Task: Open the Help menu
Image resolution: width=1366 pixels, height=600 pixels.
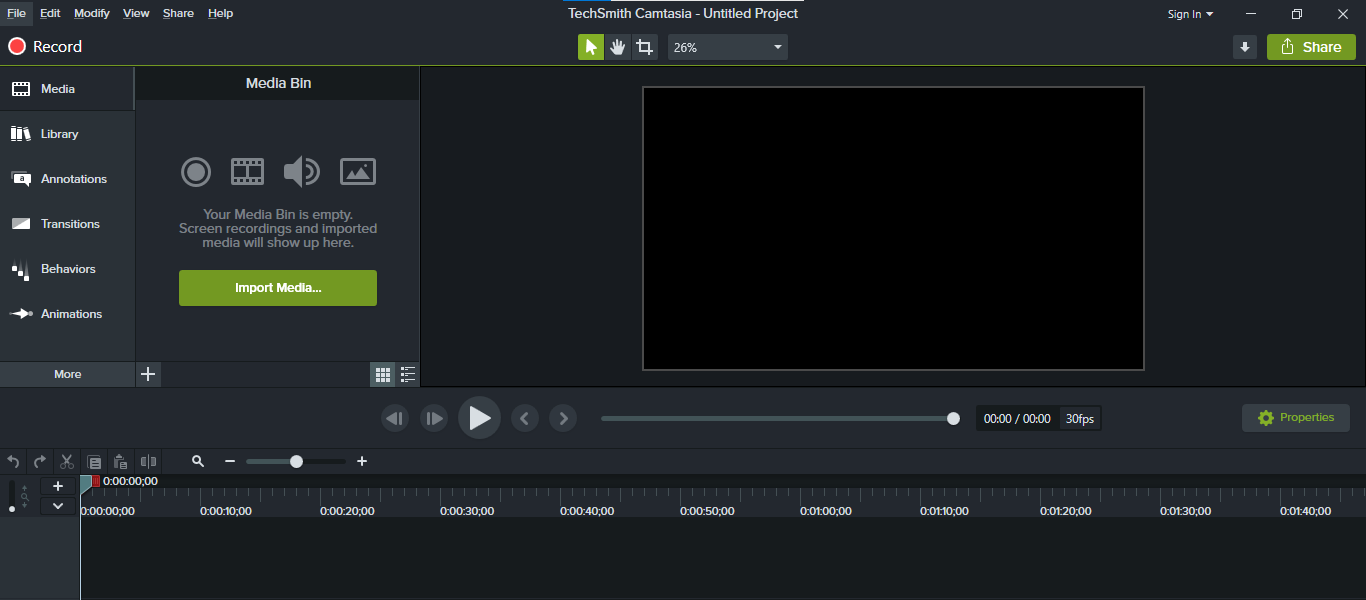Action: pyautogui.click(x=220, y=13)
